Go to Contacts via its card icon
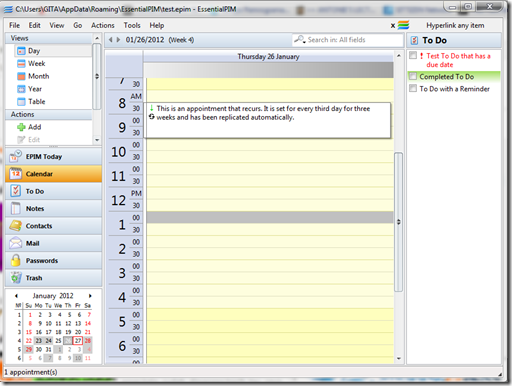The image size is (512, 386). [15, 226]
